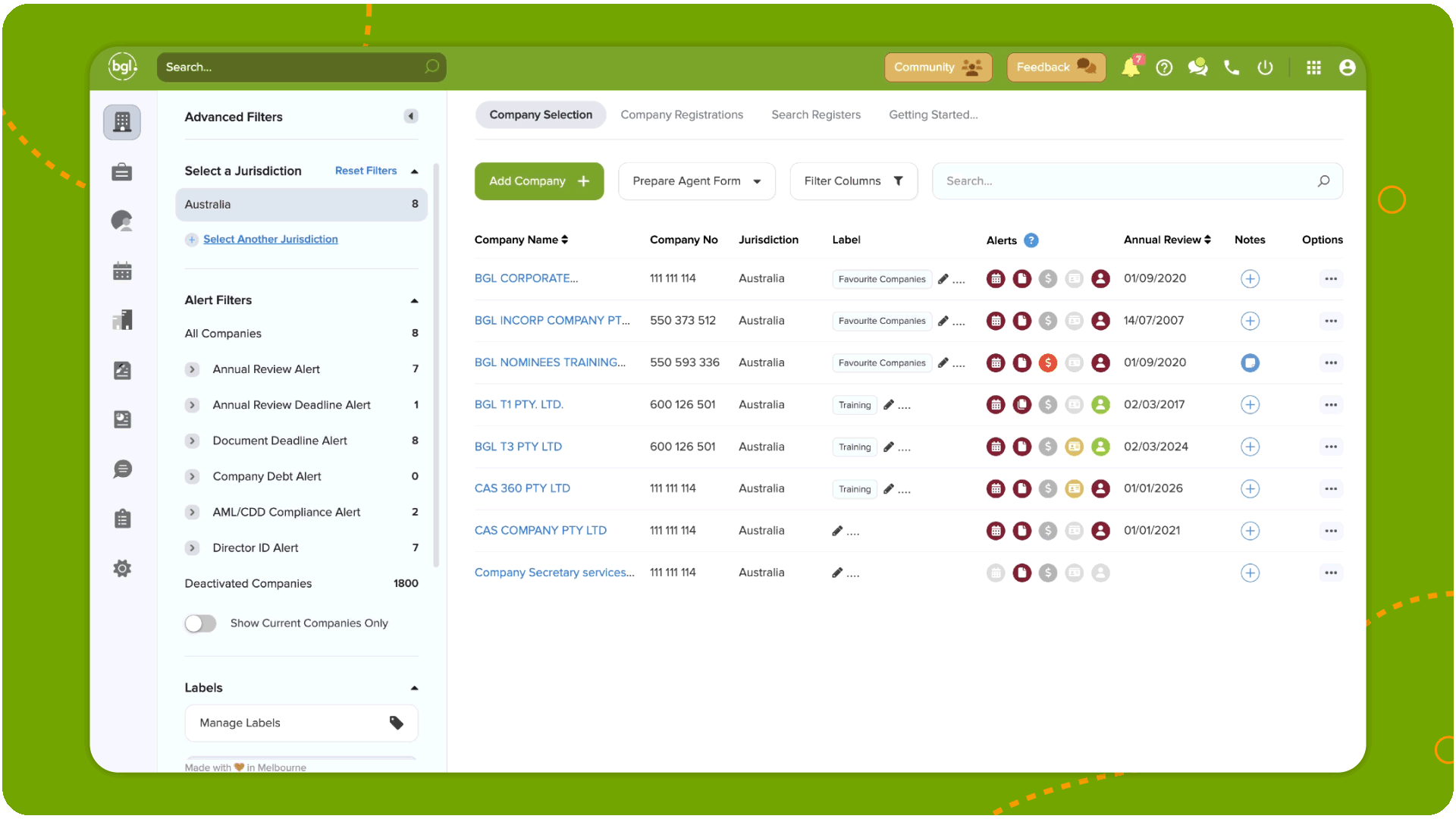Open the user profile icon
The width and height of the screenshot is (1456, 819).
(x=1348, y=67)
